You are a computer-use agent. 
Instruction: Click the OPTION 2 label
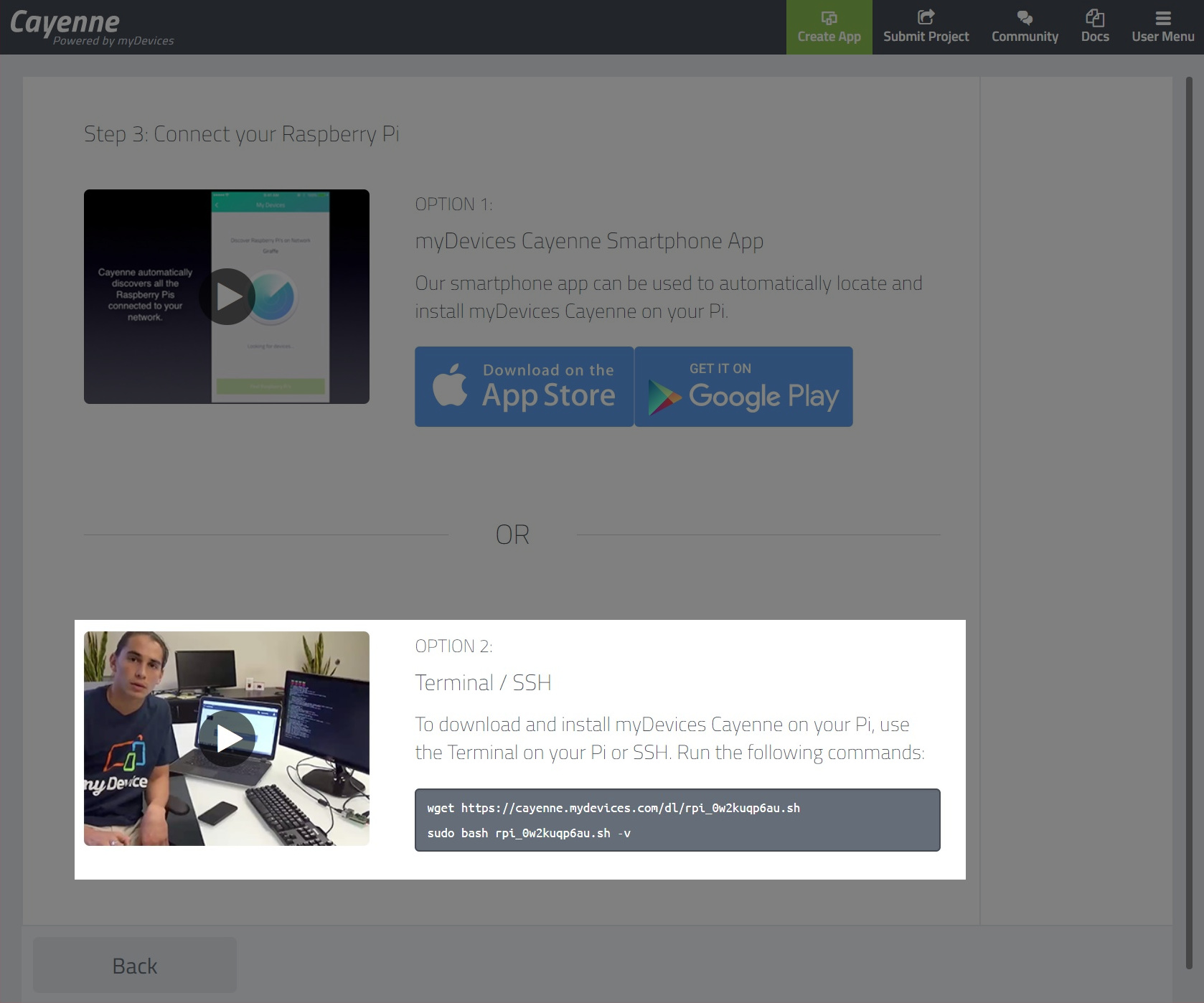click(x=453, y=646)
